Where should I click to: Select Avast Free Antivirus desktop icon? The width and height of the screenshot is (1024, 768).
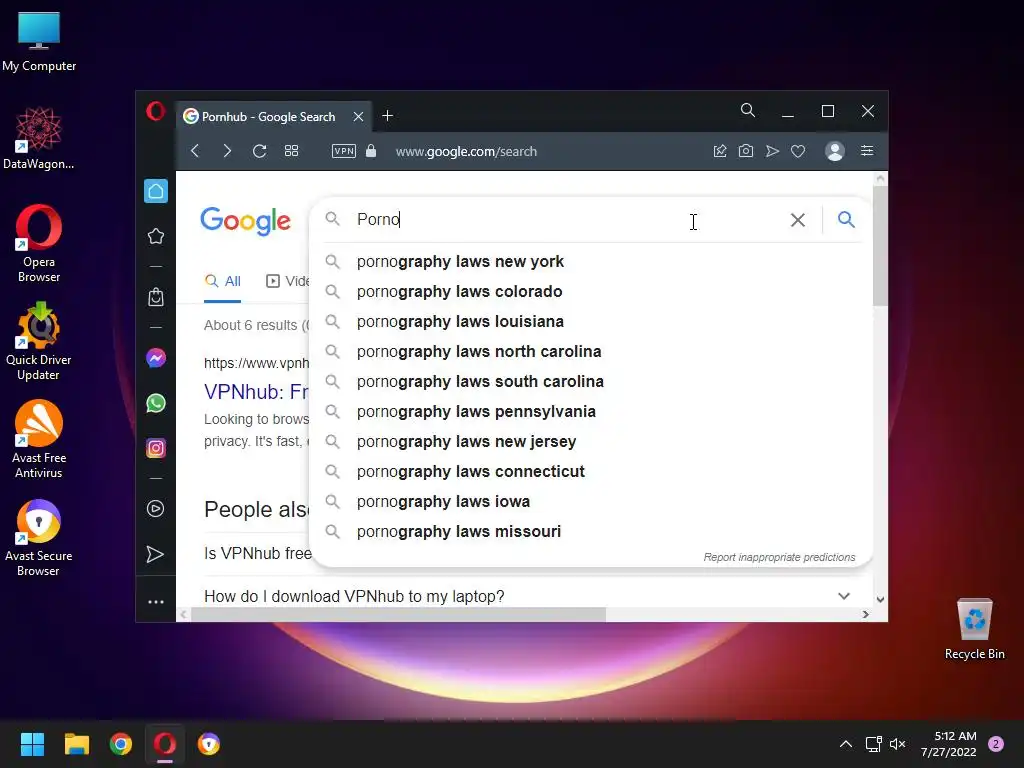click(39, 440)
